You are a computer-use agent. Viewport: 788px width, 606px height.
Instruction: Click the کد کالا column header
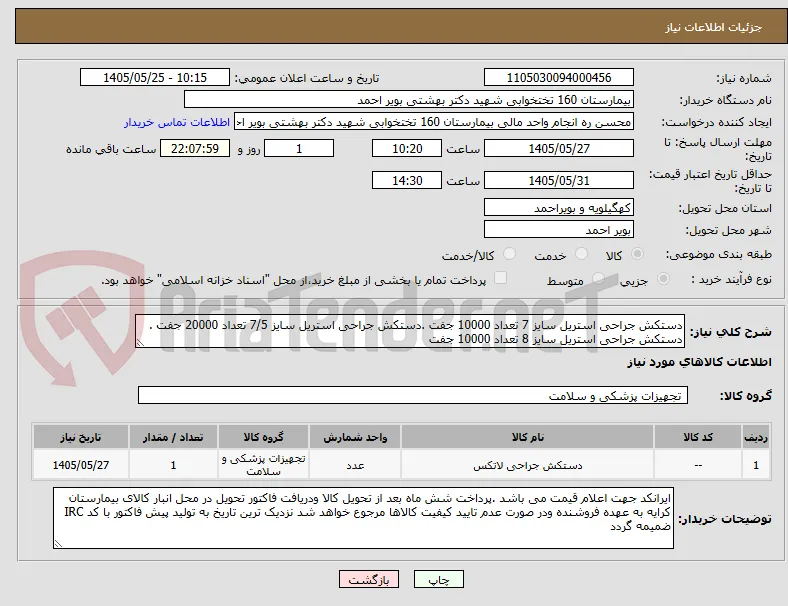pos(698,437)
